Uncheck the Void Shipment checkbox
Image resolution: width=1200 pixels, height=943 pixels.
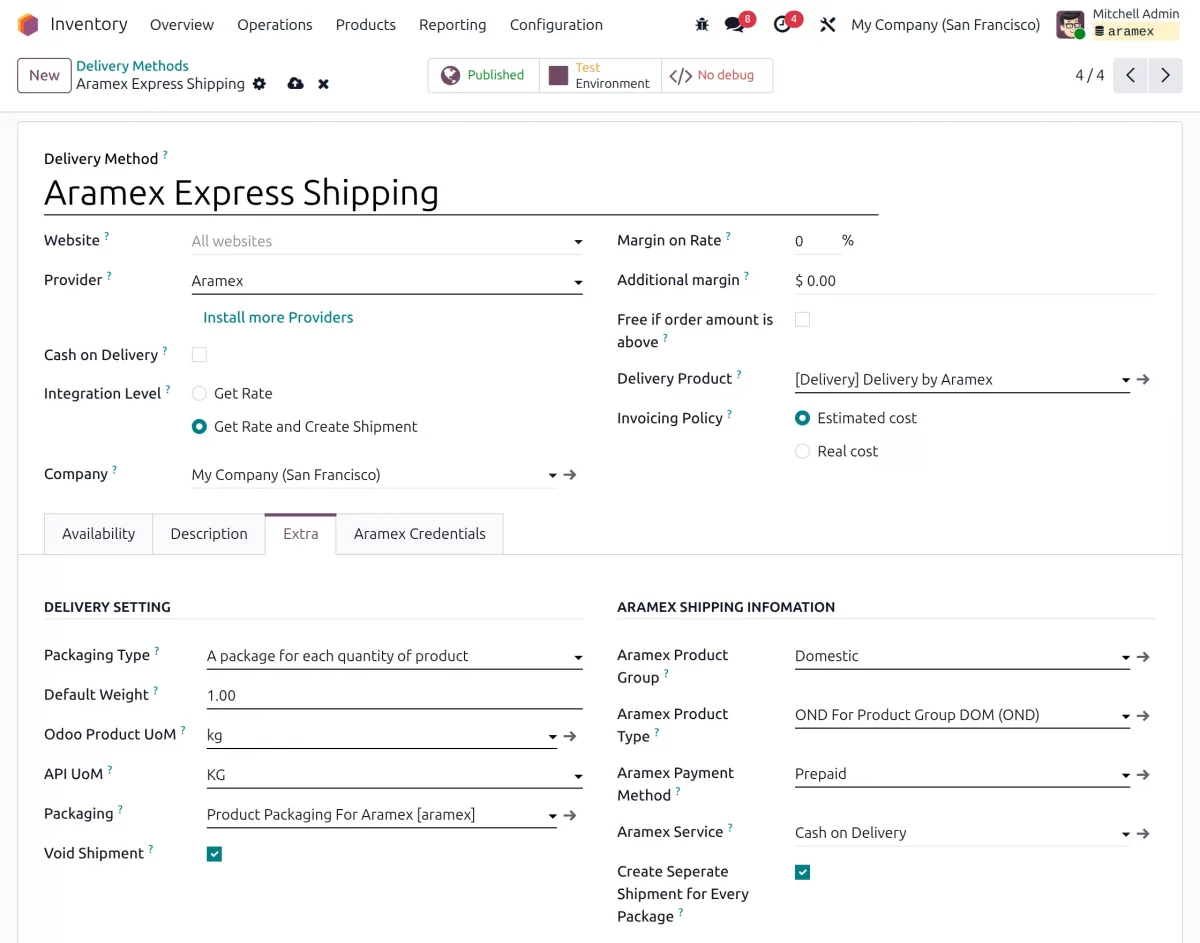click(214, 854)
